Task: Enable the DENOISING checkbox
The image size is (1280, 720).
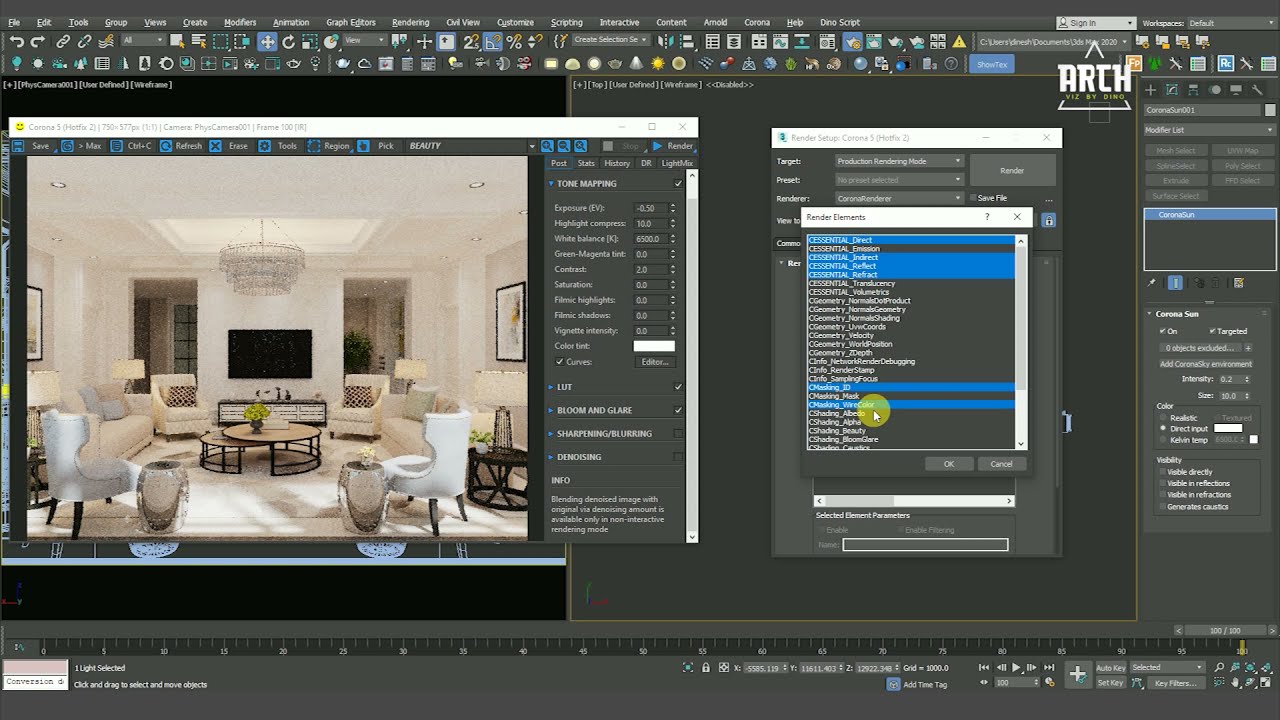Action: click(x=679, y=457)
